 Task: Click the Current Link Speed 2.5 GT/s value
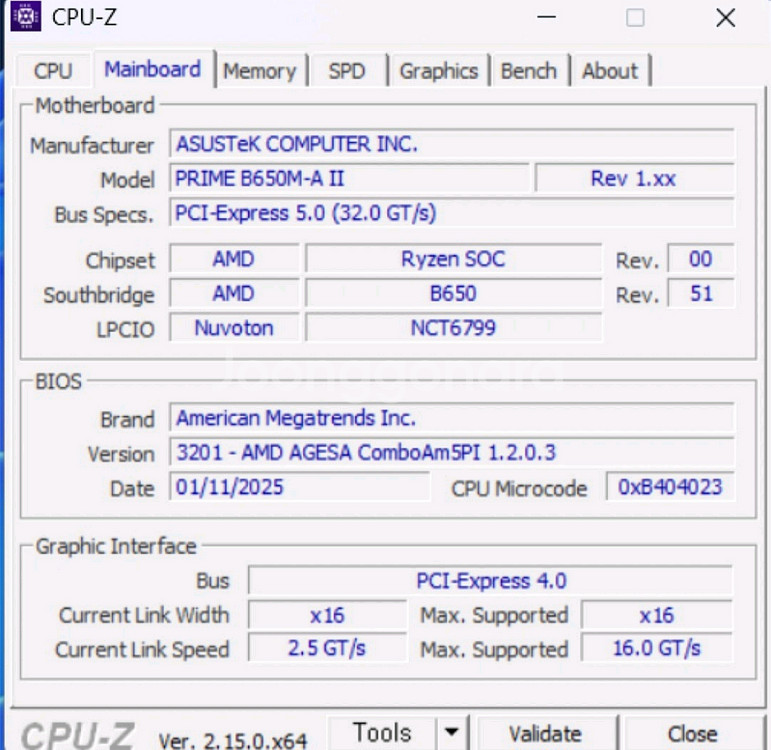click(x=327, y=648)
